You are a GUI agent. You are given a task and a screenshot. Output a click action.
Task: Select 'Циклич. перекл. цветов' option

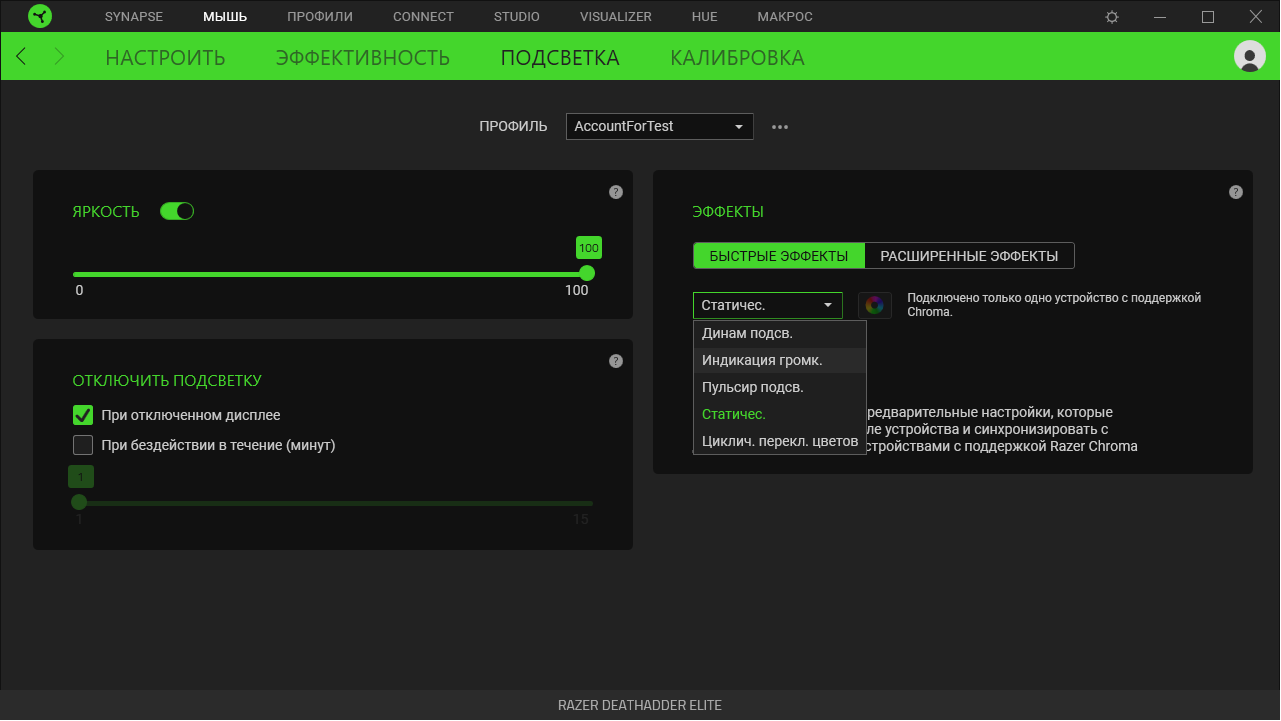click(x=780, y=441)
